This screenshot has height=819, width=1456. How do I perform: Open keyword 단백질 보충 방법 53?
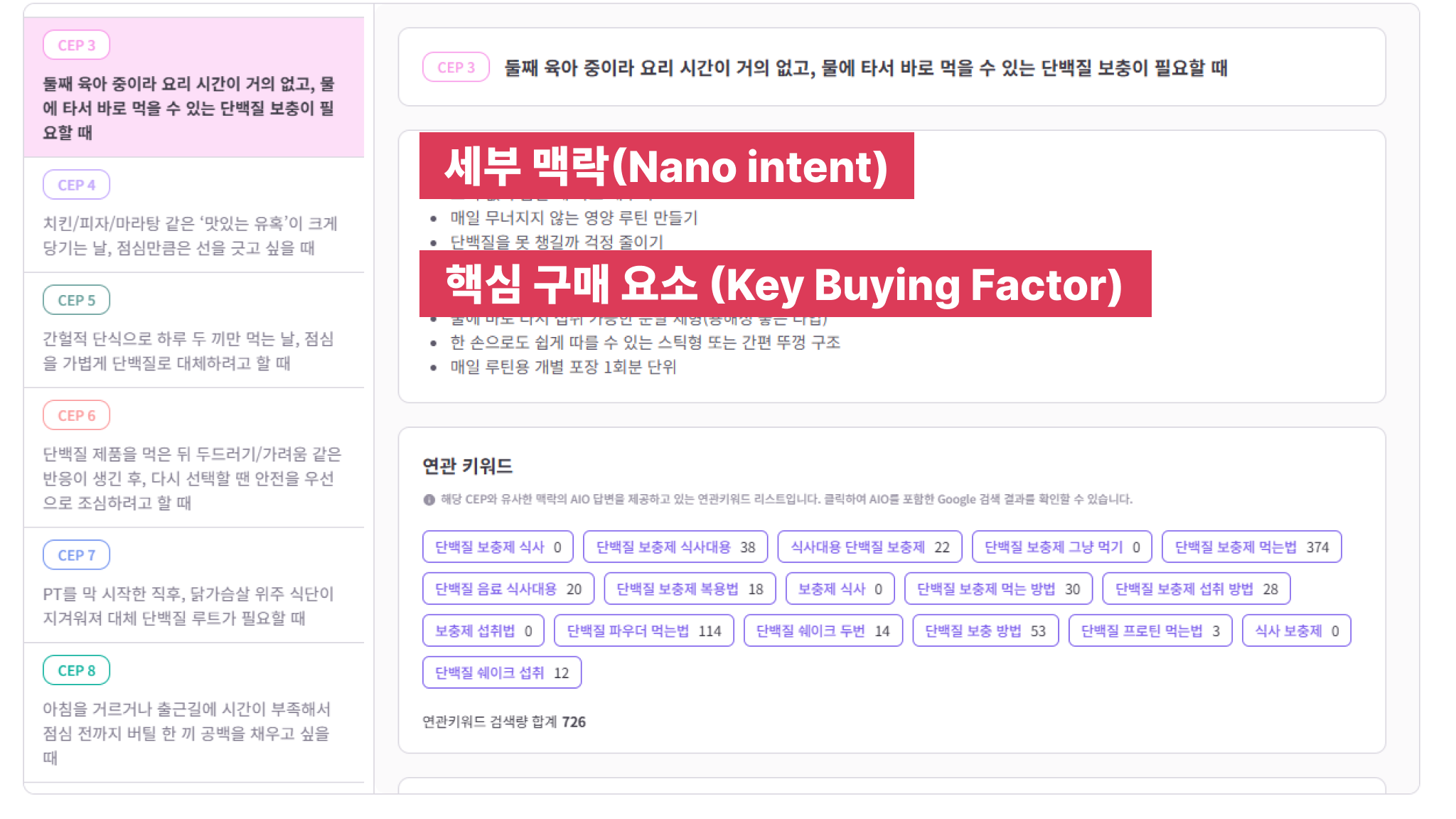[985, 631]
